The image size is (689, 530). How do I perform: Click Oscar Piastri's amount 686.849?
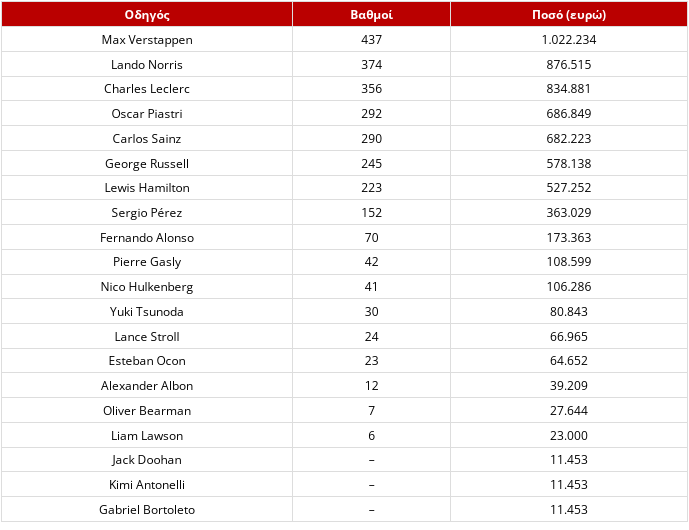(569, 114)
